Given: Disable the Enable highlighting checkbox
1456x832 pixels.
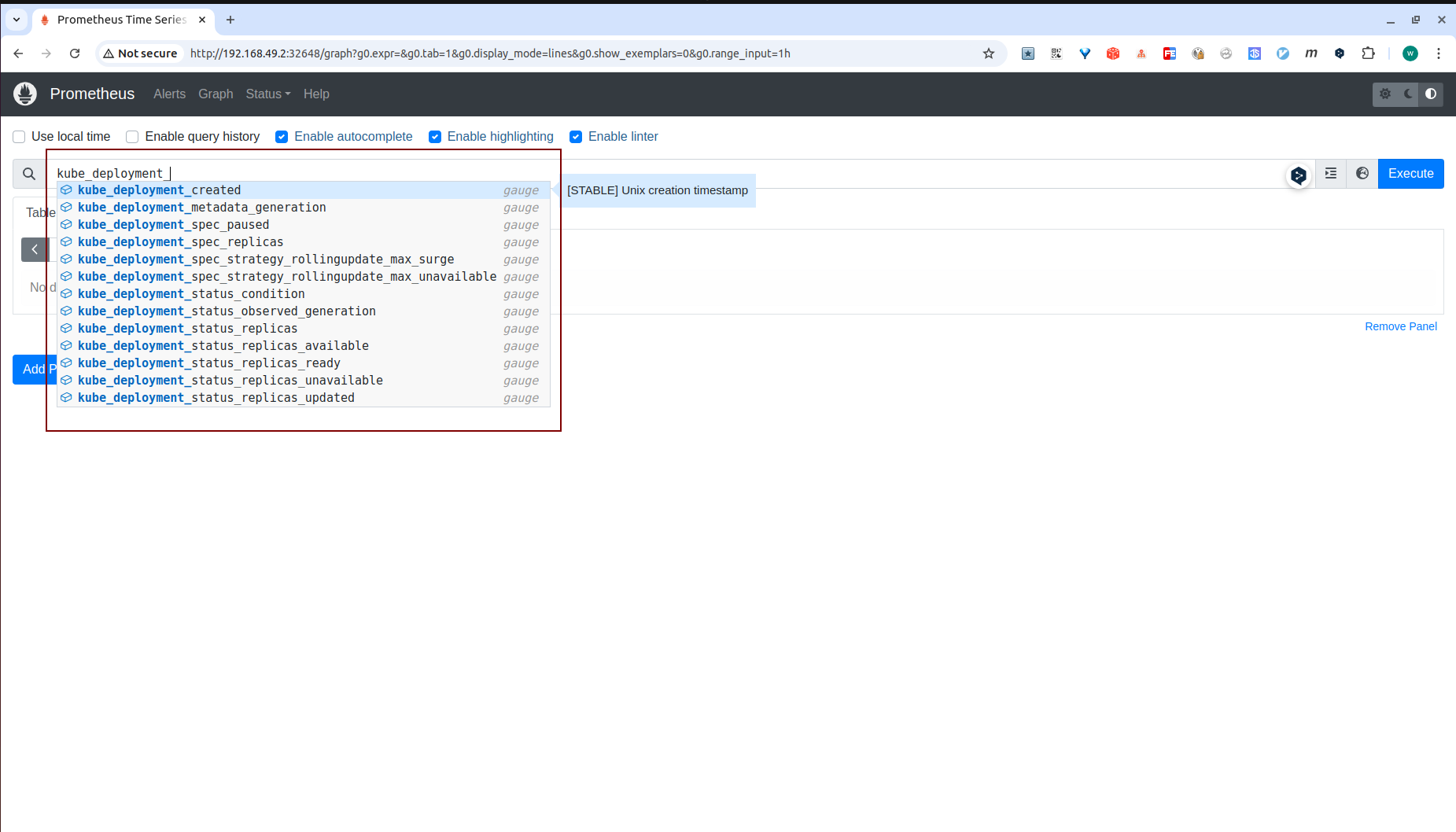Looking at the screenshot, I should tap(435, 137).
